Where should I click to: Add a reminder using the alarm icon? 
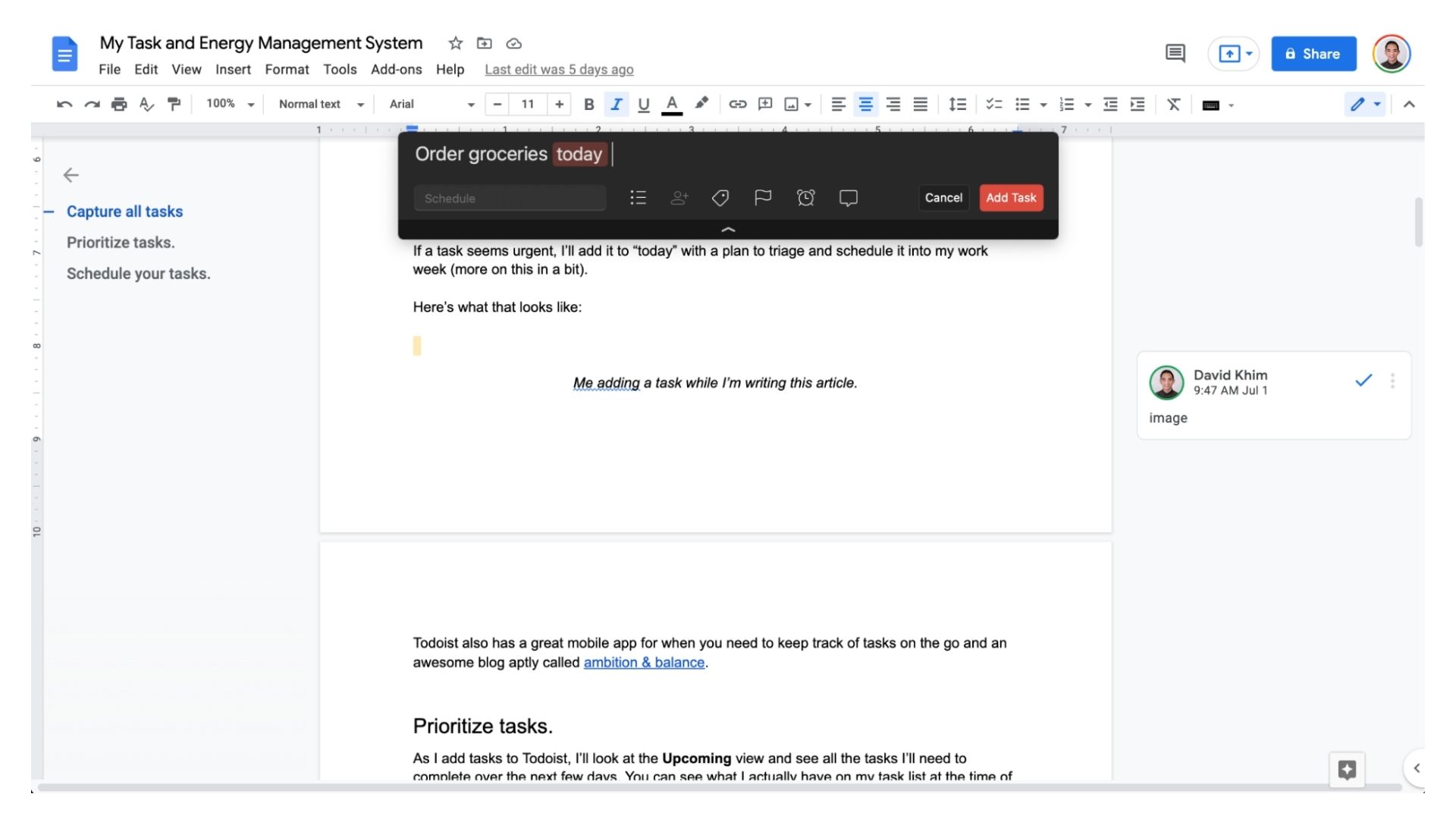coord(805,198)
